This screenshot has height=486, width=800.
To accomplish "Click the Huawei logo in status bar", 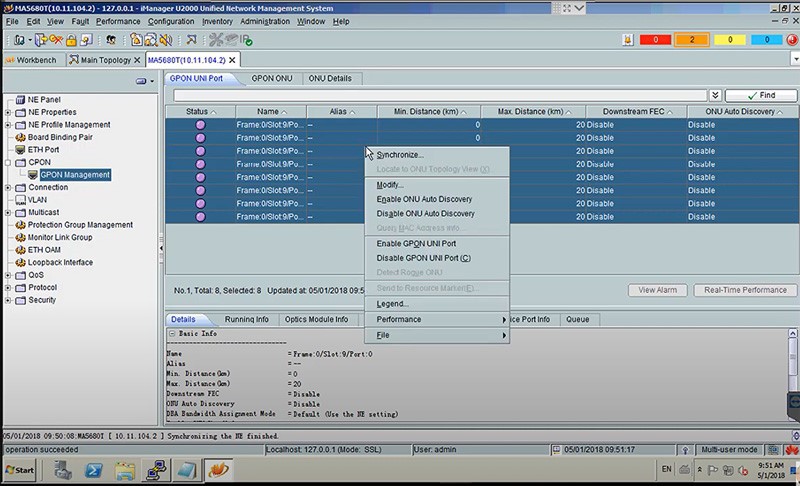I will pos(792,450).
